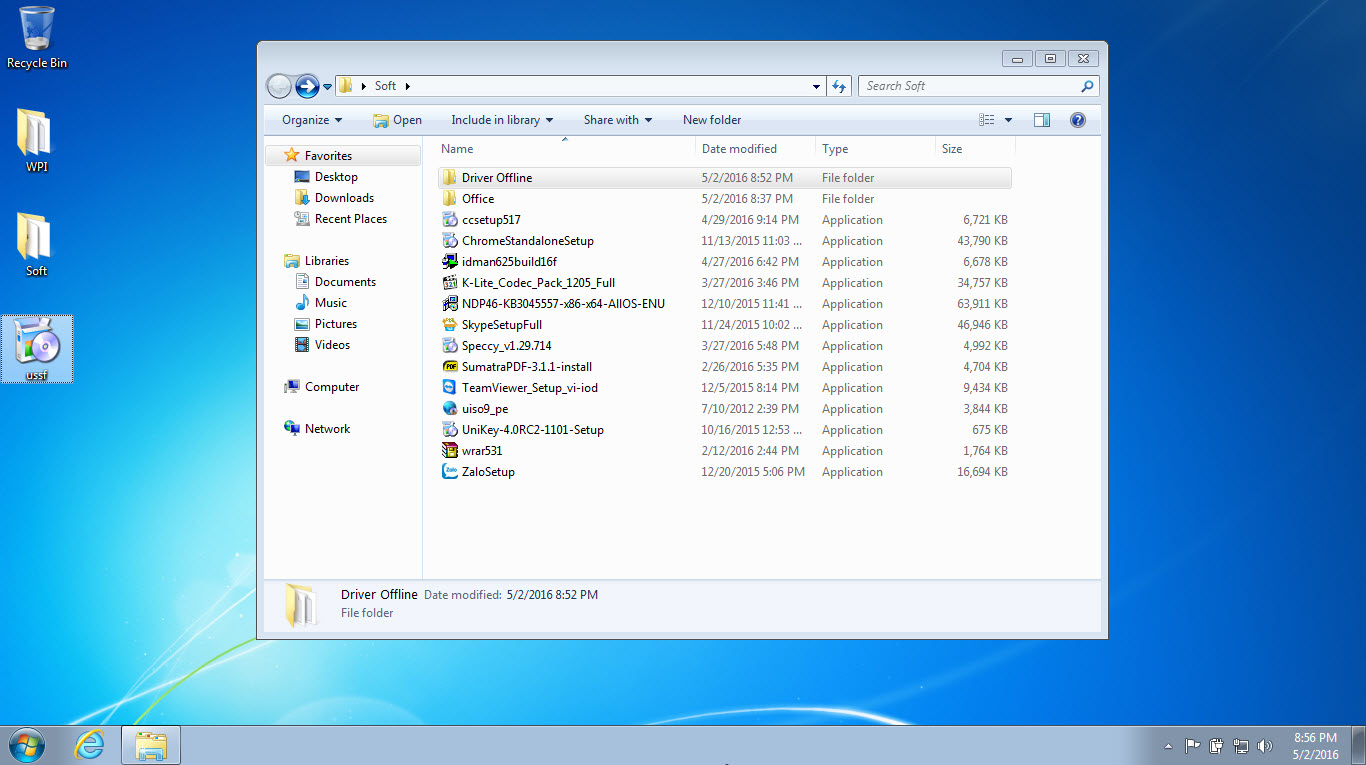Click the New folder button
This screenshot has height=765, width=1366.
tap(712, 119)
